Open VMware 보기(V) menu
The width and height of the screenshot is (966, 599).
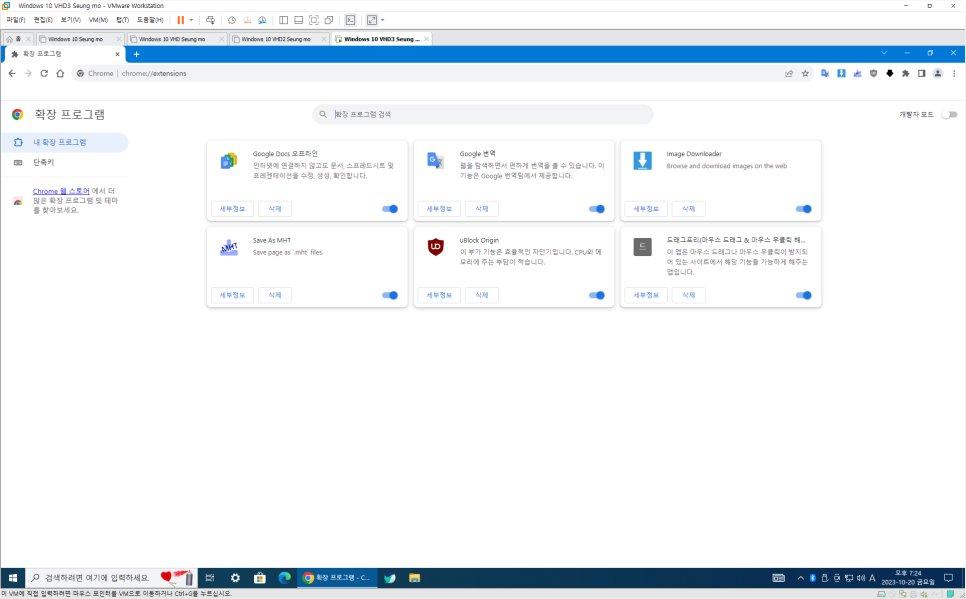pyautogui.click(x=70, y=20)
